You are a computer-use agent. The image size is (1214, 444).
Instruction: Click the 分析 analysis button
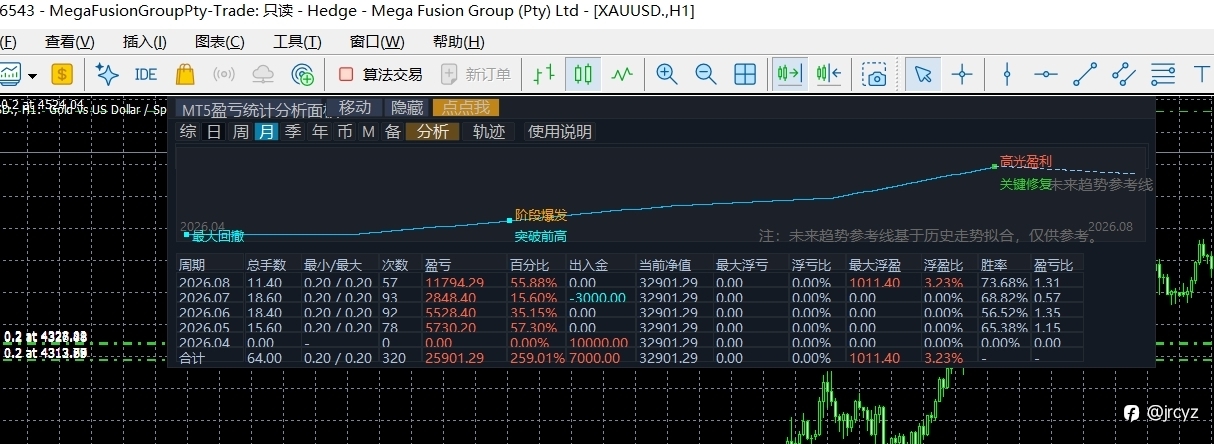(433, 131)
